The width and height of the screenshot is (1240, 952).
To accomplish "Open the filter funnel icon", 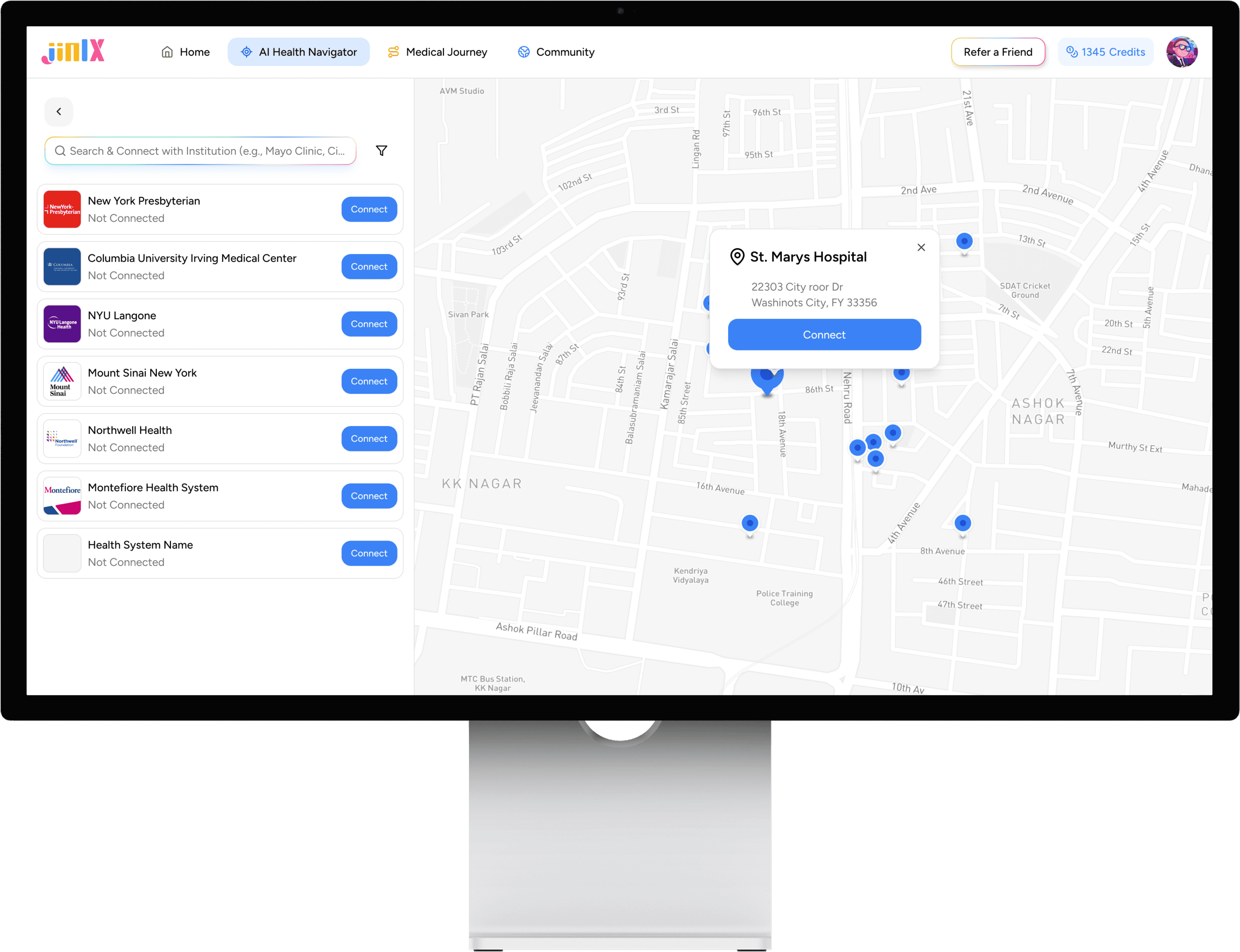I will (x=381, y=151).
